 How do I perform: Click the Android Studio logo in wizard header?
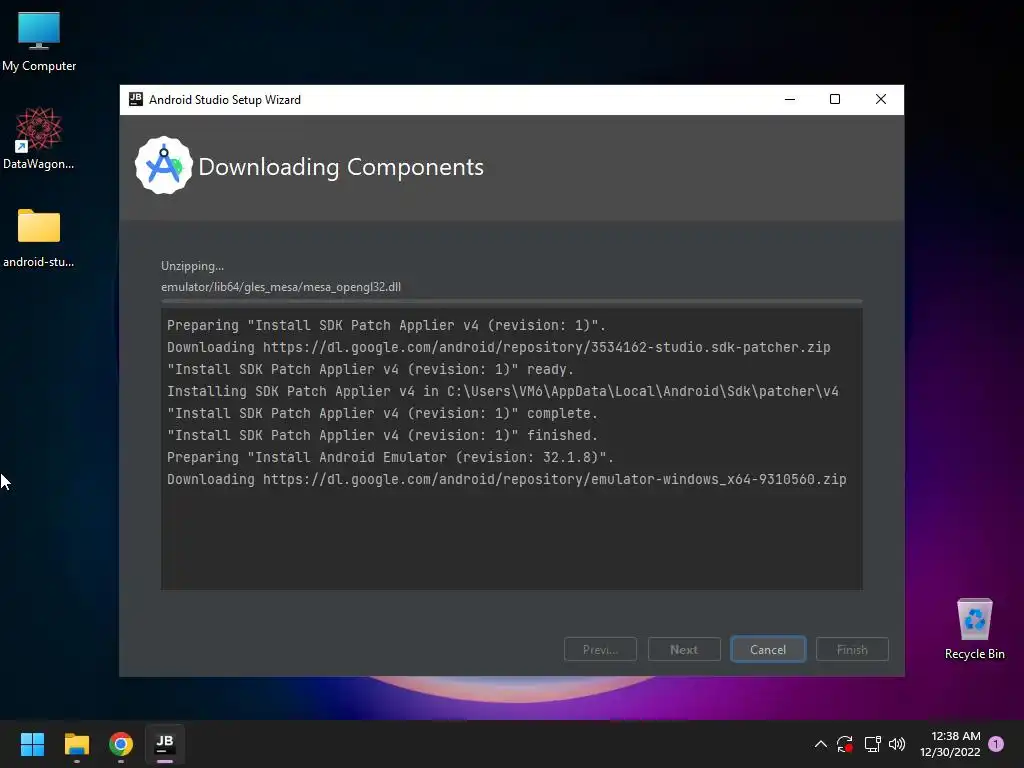(163, 166)
